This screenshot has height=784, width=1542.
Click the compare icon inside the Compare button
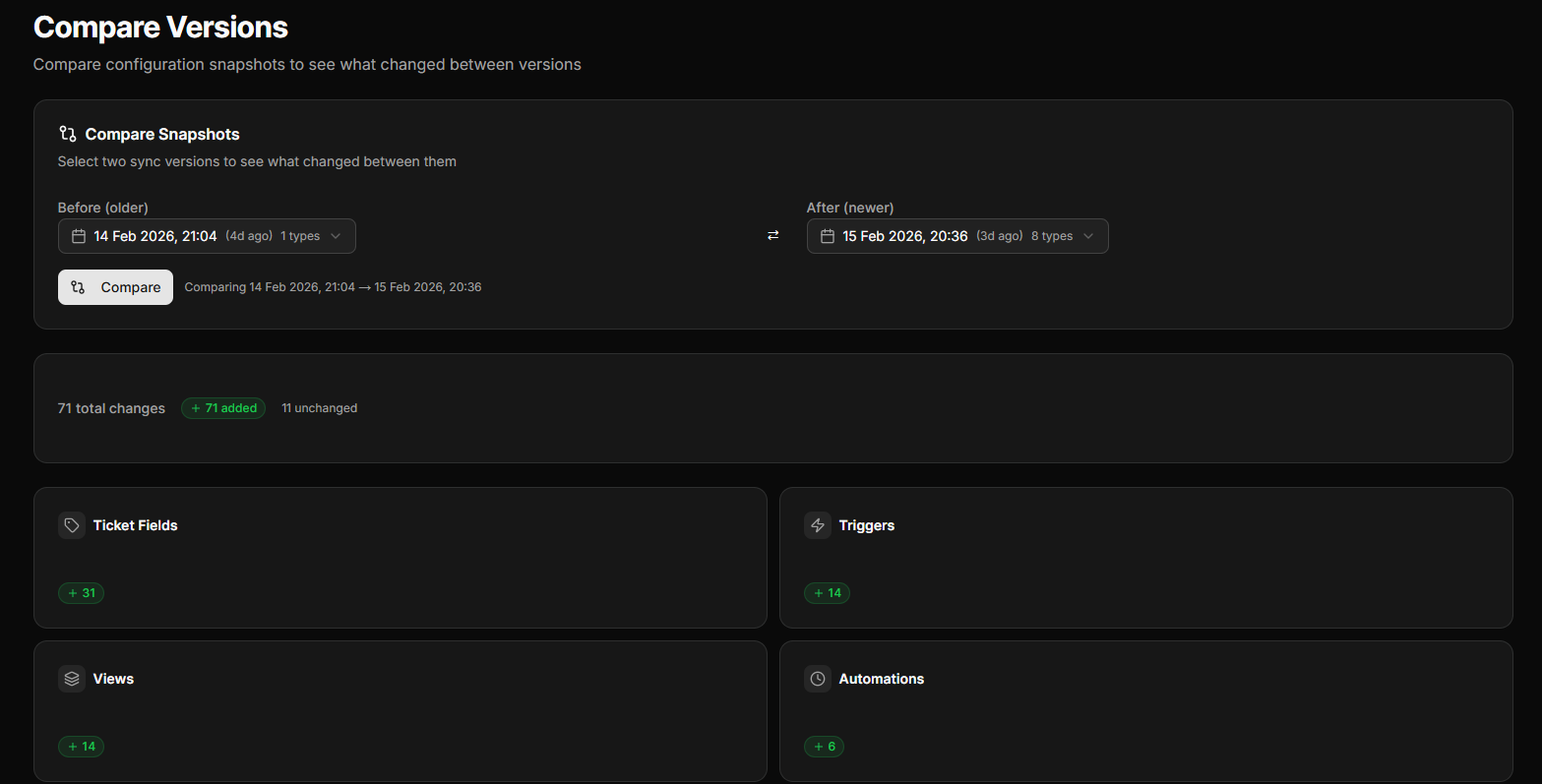pos(78,286)
